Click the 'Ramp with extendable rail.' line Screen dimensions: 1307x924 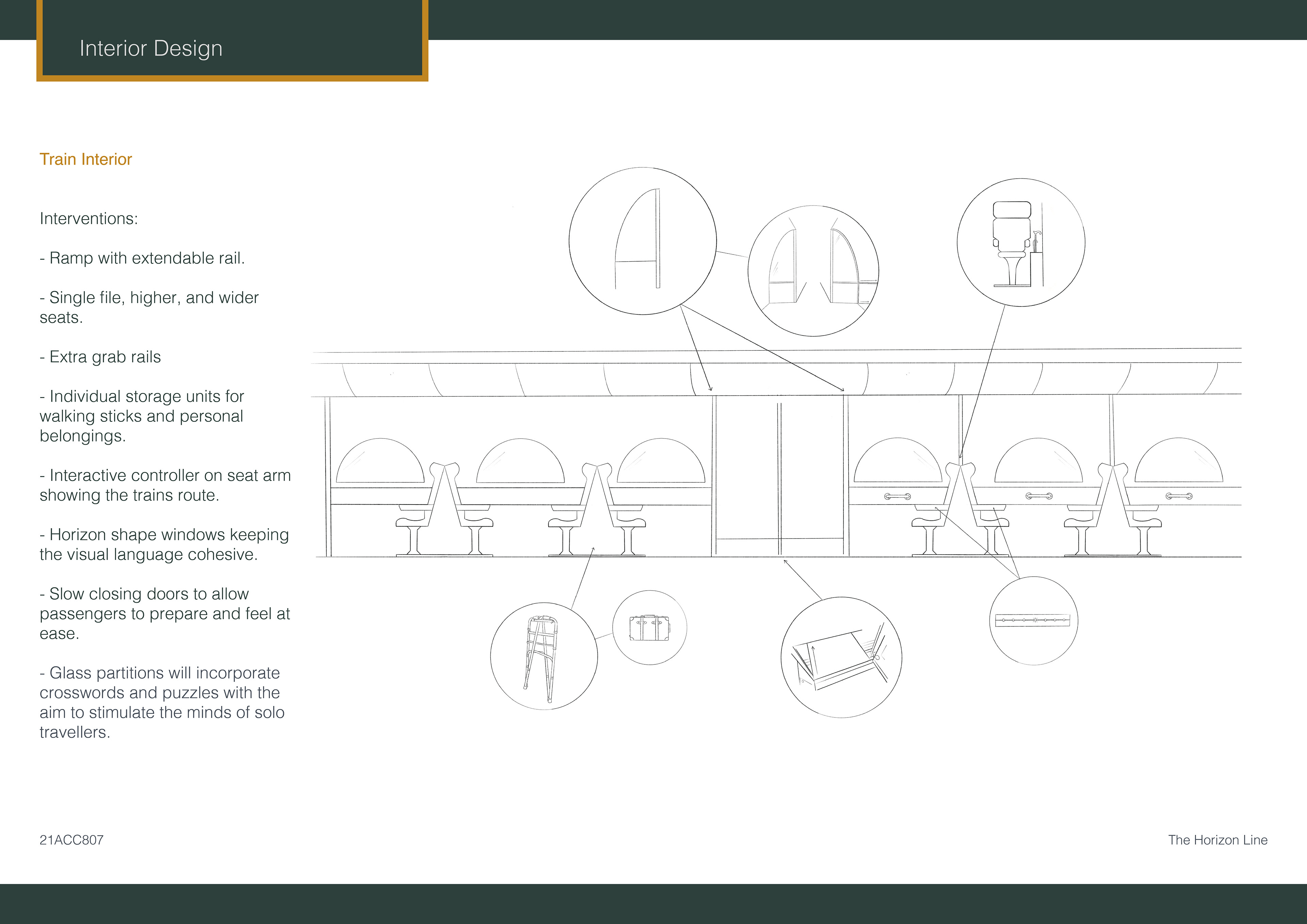[x=142, y=258]
